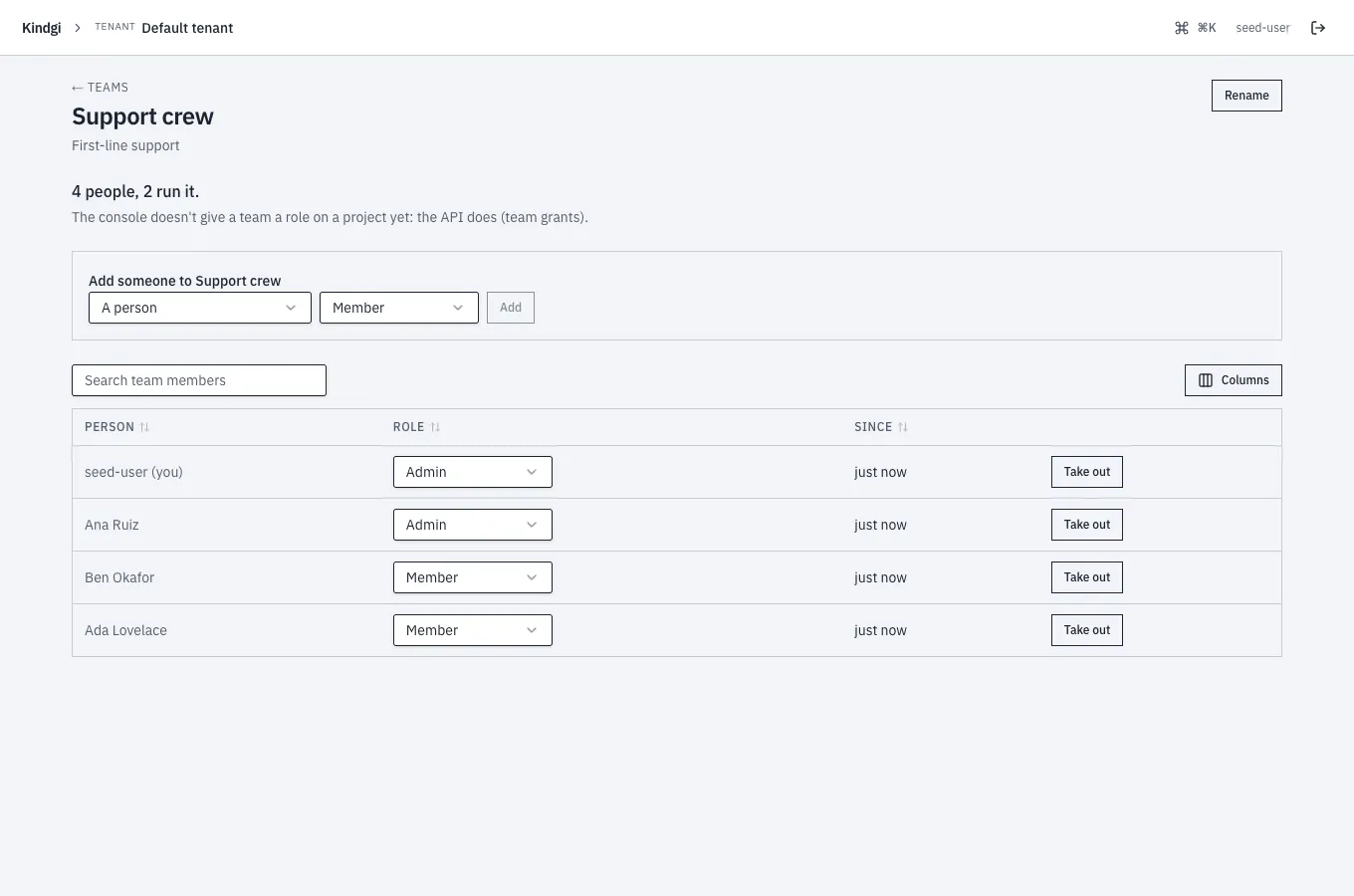The height and width of the screenshot is (896, 1354).
Task: Click the logout icon in the header
Action: (x=1318, y=28)
